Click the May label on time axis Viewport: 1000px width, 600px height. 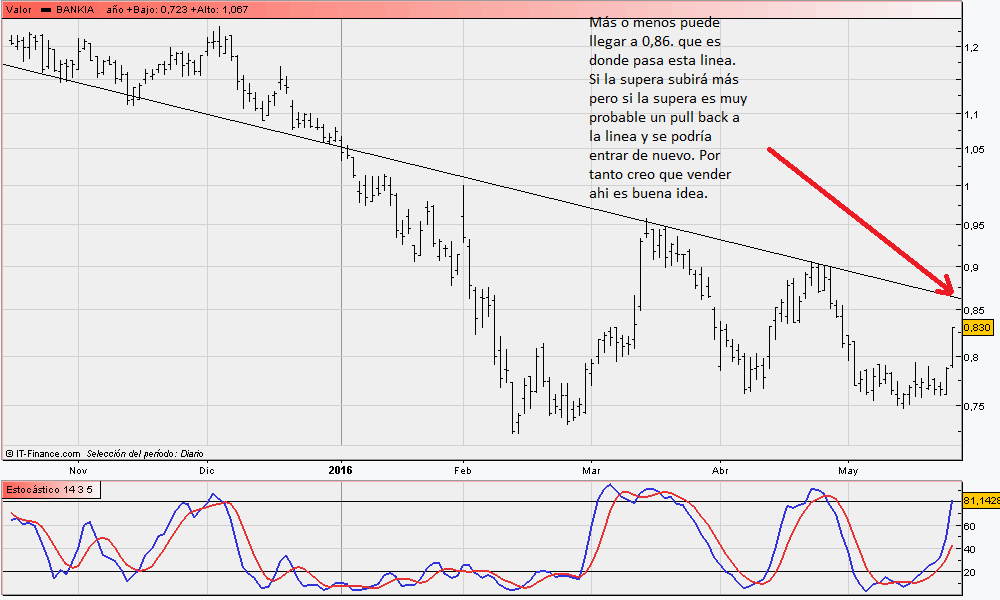tap(848, 468)
